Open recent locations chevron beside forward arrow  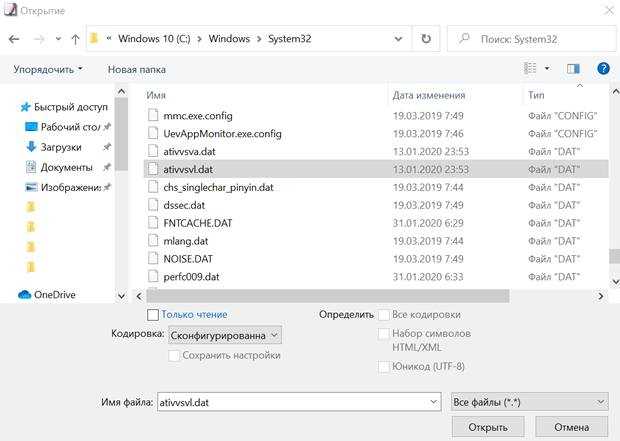coord(58,39)
